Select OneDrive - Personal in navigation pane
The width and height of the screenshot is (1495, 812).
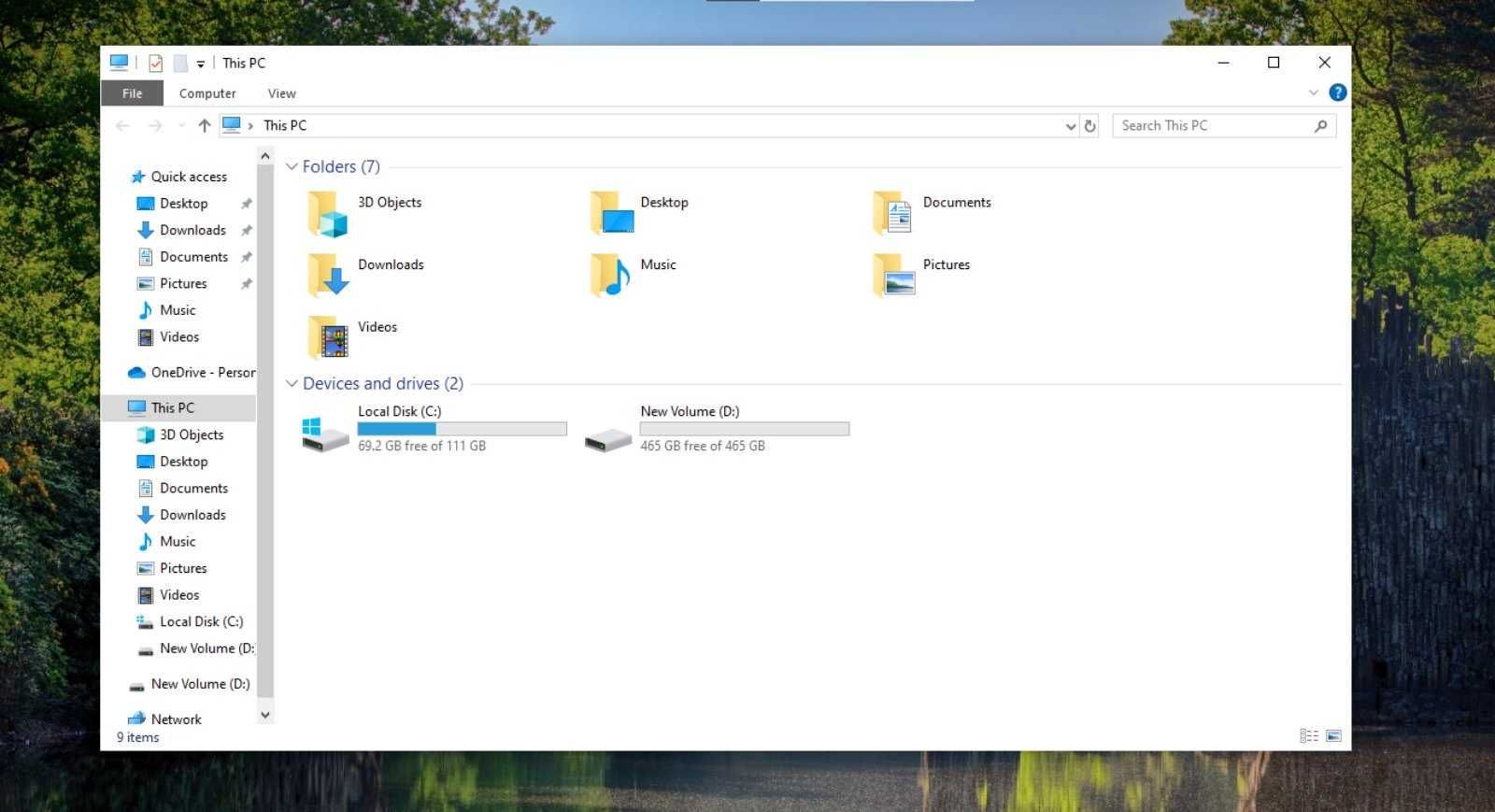coord(192,372)
